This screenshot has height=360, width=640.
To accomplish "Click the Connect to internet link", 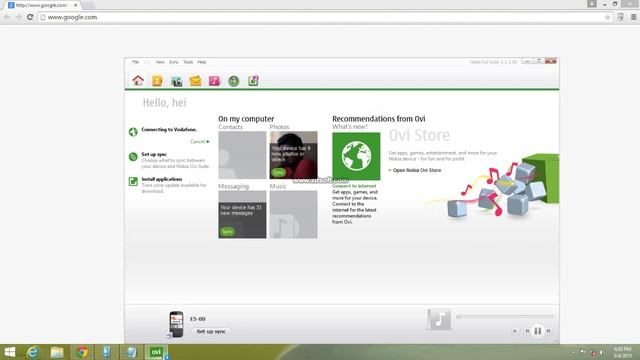I will (354, 186).
